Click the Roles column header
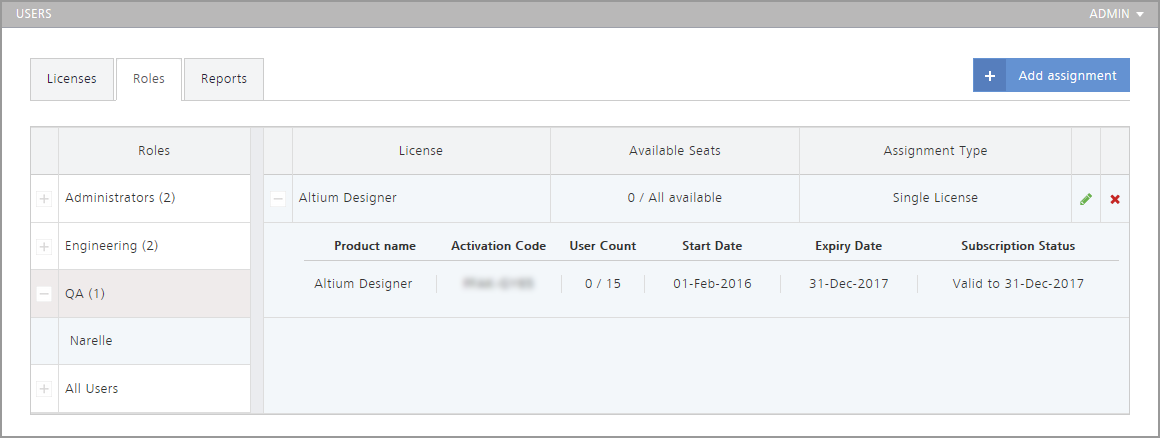1160x438 pixels. click(x=154, y=151)
